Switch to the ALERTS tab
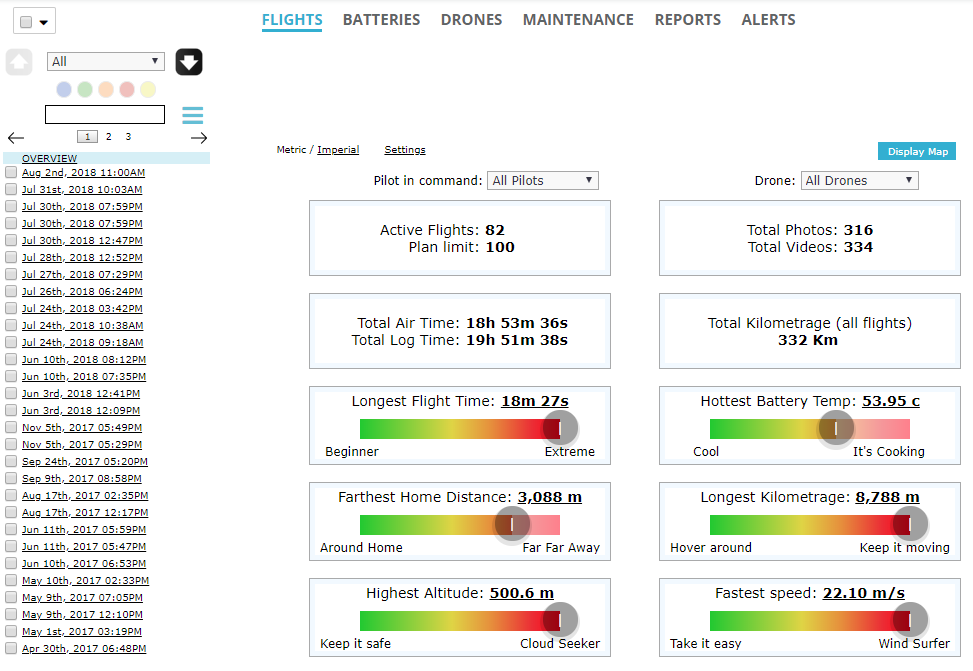 768,20
